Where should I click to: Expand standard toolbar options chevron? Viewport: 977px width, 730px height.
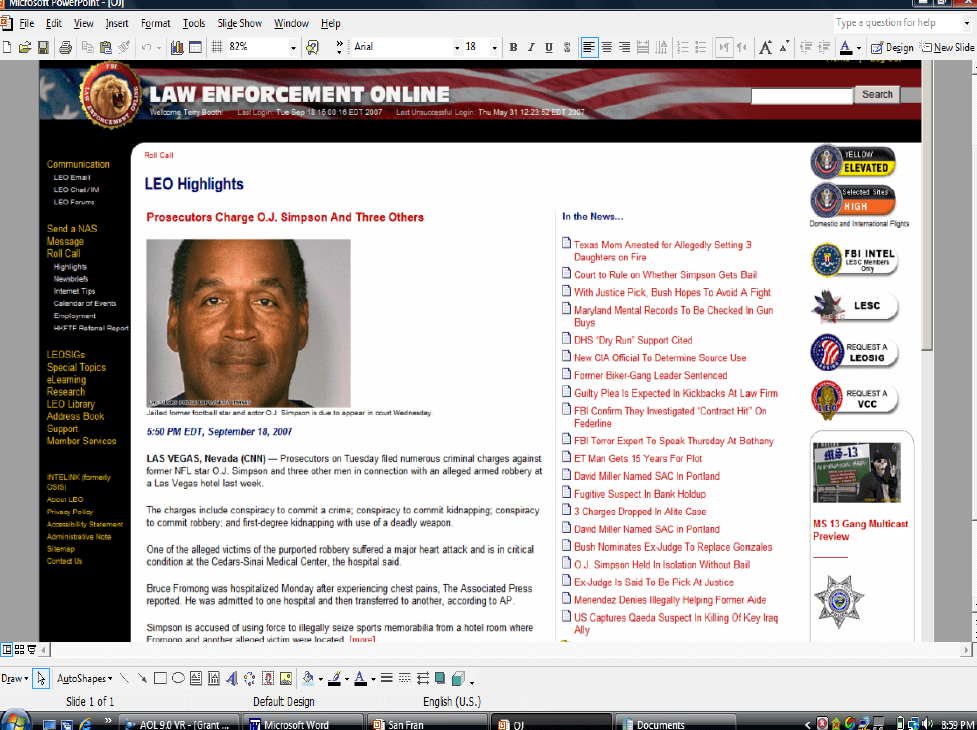(339, 47)
